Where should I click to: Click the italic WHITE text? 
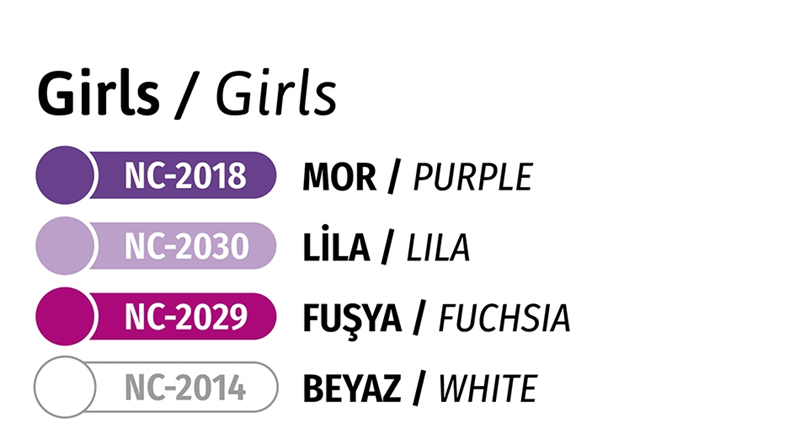pos(488,387)
